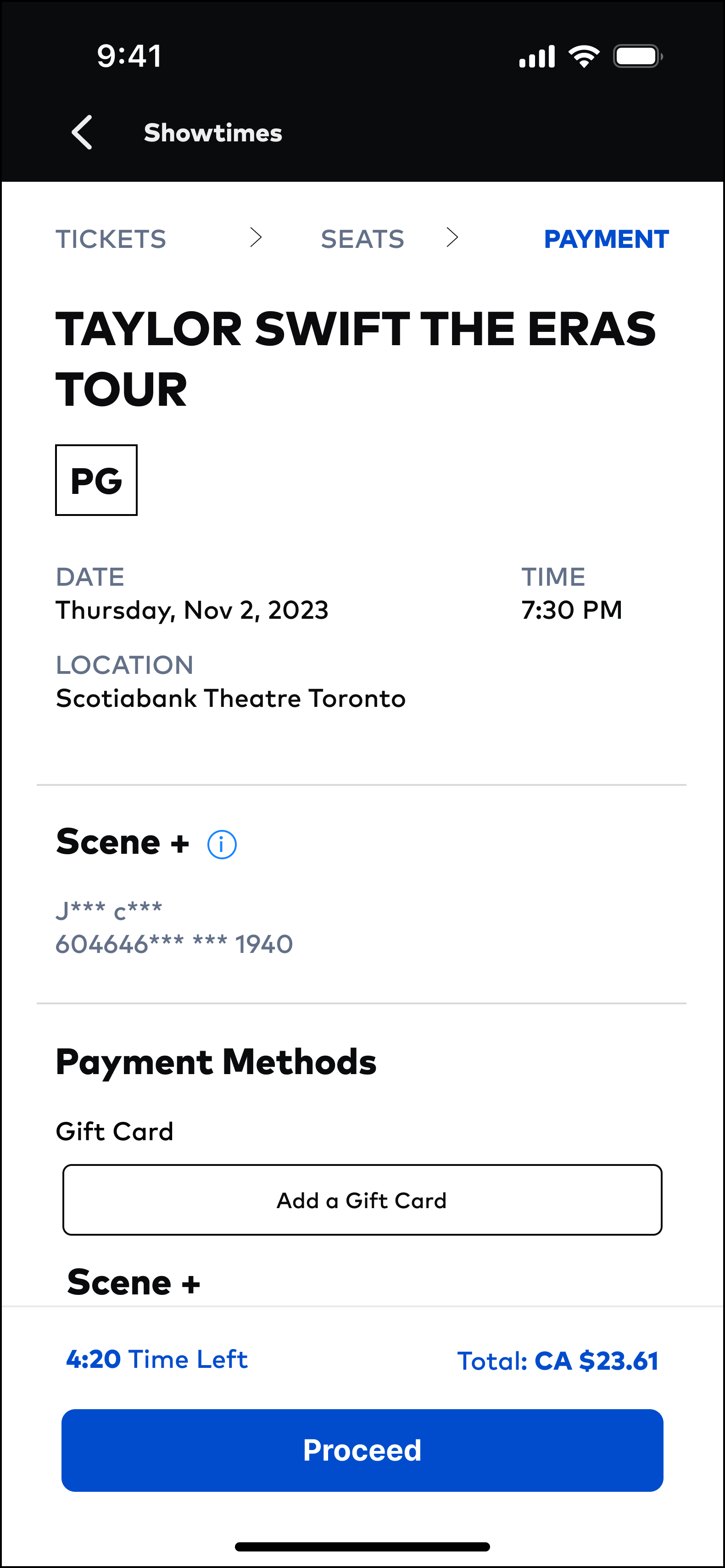Screen dimensions: 725x1568
Task: Tap the chevron after TICKETS step
Action: (x=256, y=237)
